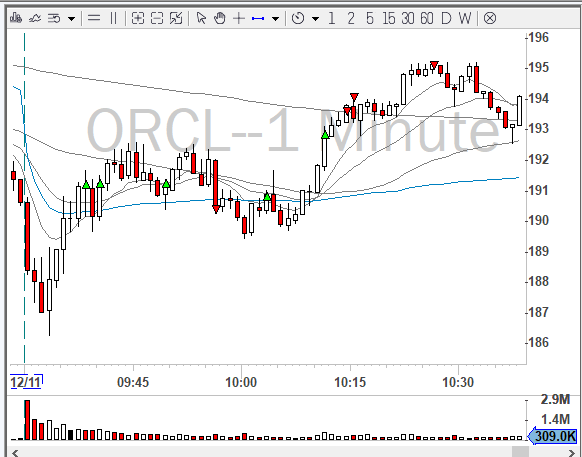This screenshot has width=582, height=457.
Task: Click the horizontal scrollbar right arrow
Action: click(x=572, y=453)
